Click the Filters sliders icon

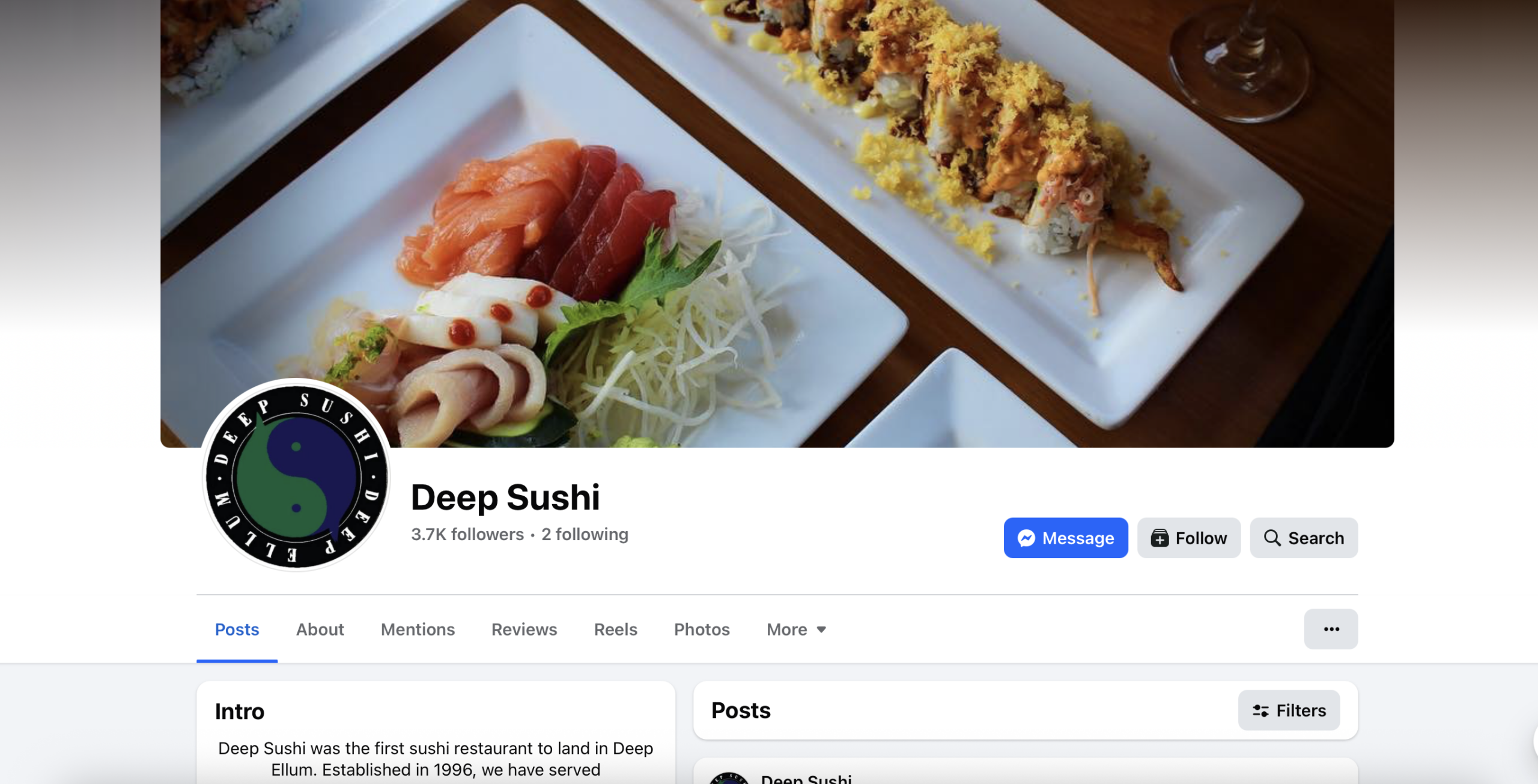tap(1260, 711)
